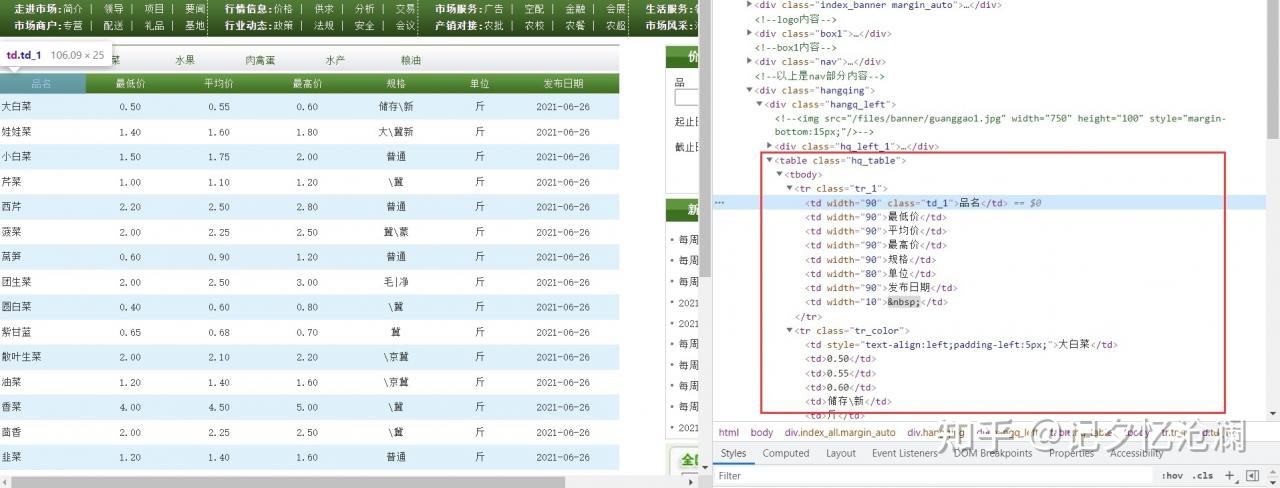The image size is (1280, 488).
Task: Click the 香菜 product name cell
Action: tap(12, 407)
